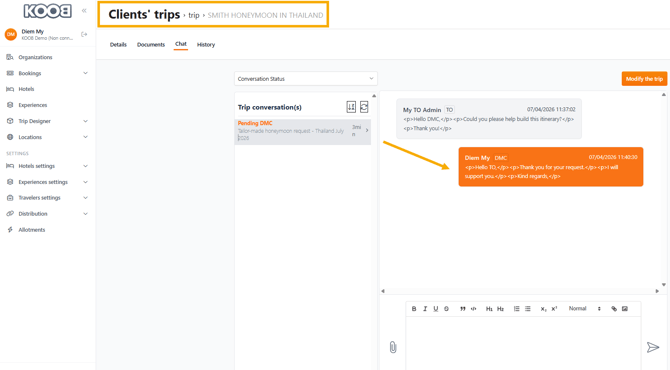Viewport: 670px width, 370px height.
Task: Expand the Bookings sidebar menu
Action: pos(47,73)
